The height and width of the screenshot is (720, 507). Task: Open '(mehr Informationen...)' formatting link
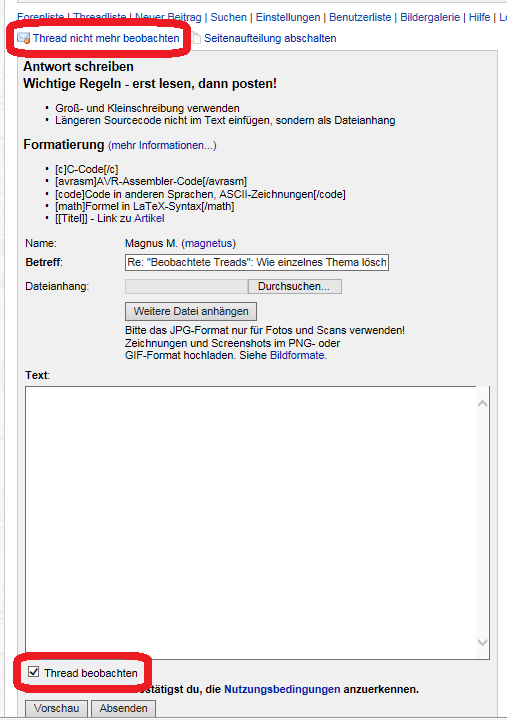click(162, 146)
